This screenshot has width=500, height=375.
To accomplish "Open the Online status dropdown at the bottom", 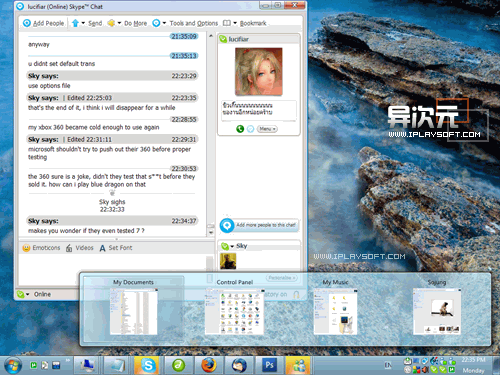I will tap(27, 294).
